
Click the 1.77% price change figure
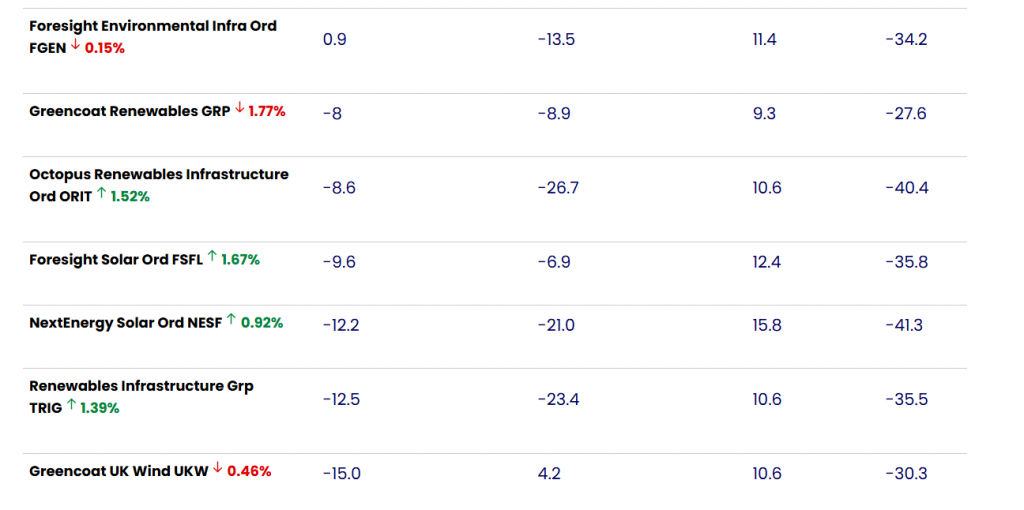click(x=267, y=111)
